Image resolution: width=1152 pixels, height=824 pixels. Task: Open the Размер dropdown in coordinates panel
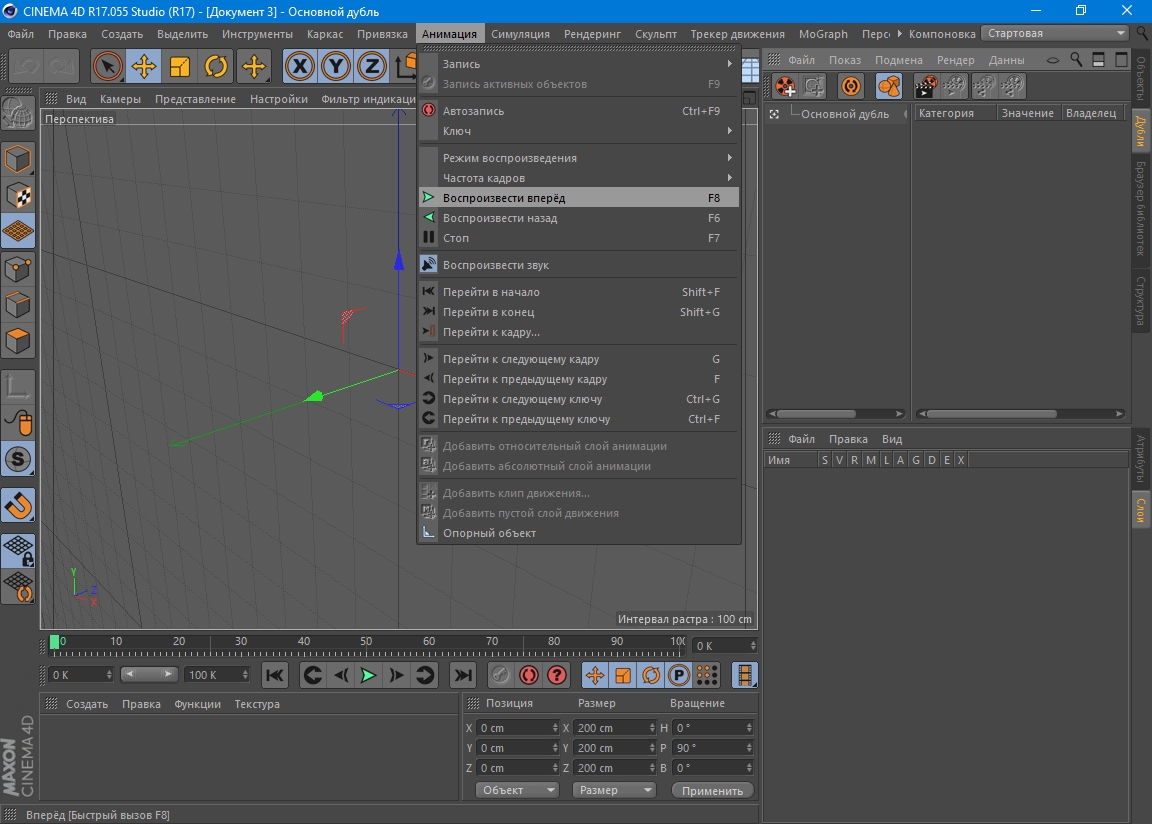(613, 790)
